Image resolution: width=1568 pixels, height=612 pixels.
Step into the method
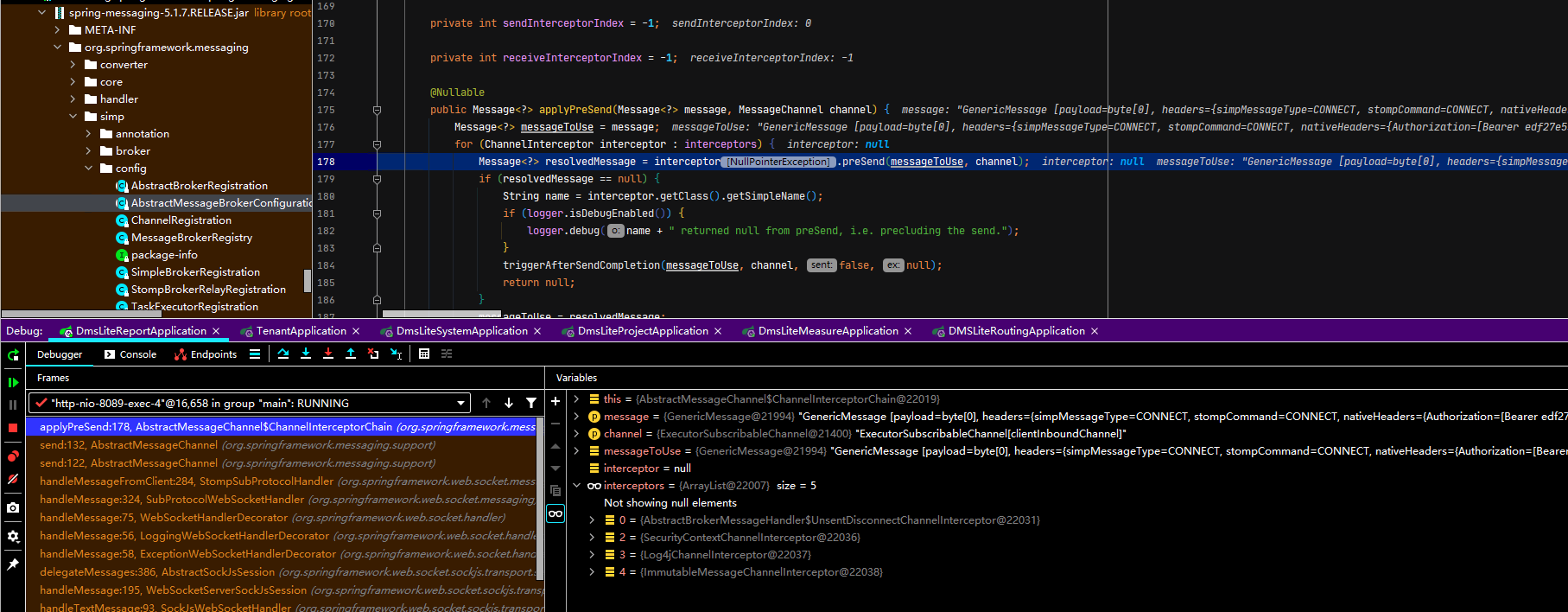coord(306,354)
